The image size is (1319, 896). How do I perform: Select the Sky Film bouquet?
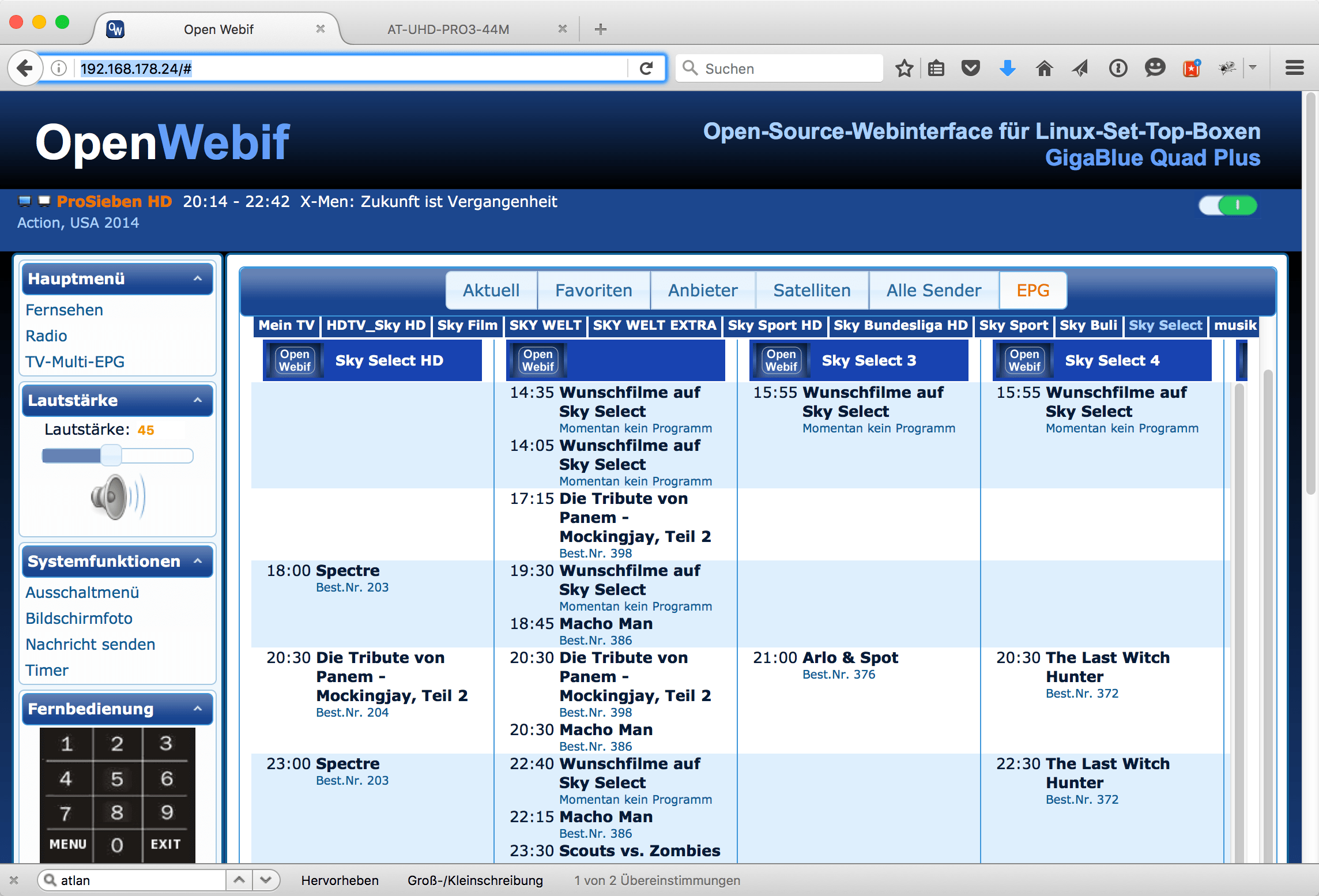[467, 325]
